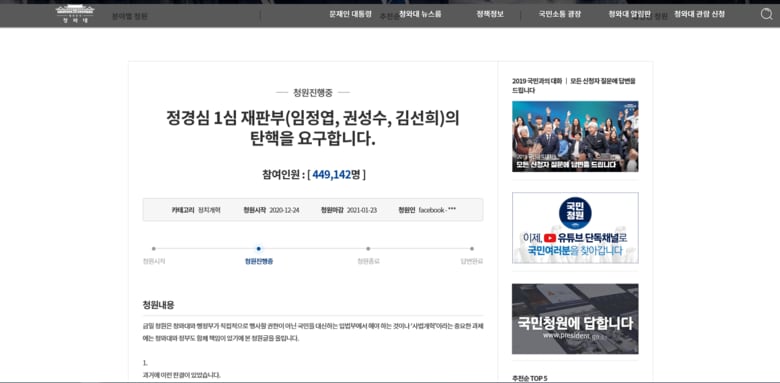Screen dimensions: 780x383
Task: Open the 청와대 뉴스룸 menu
Action: 420,14
